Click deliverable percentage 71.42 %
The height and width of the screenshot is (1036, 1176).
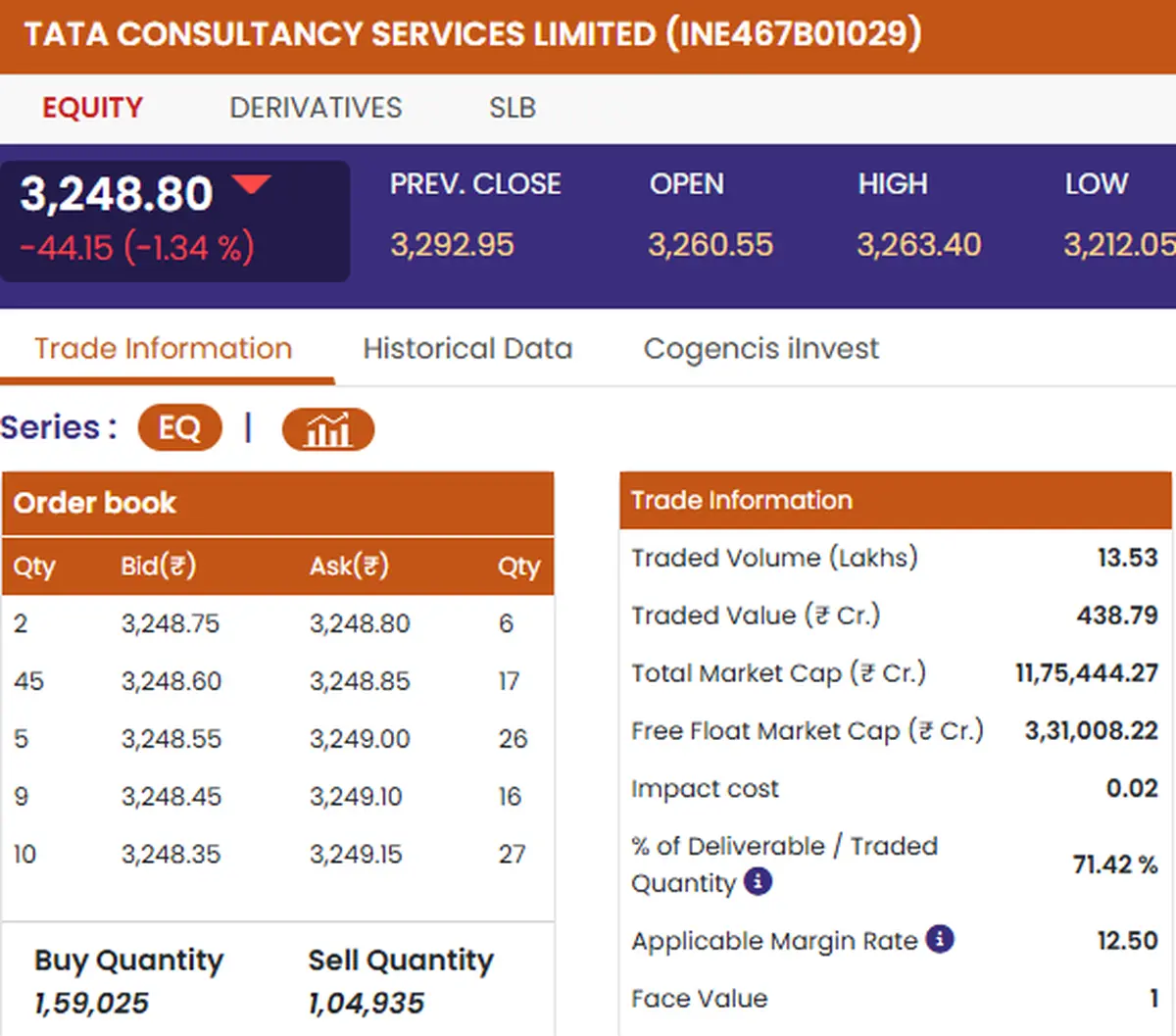[1115, 864]
